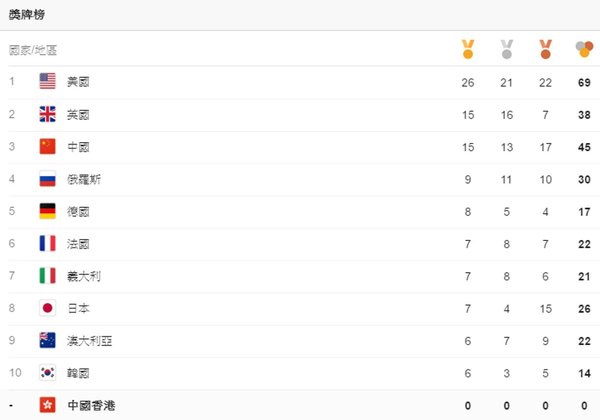Viewport: 600px width, 420px height.
Task: Click the Hong Kong flag icon
Action: 47,405
